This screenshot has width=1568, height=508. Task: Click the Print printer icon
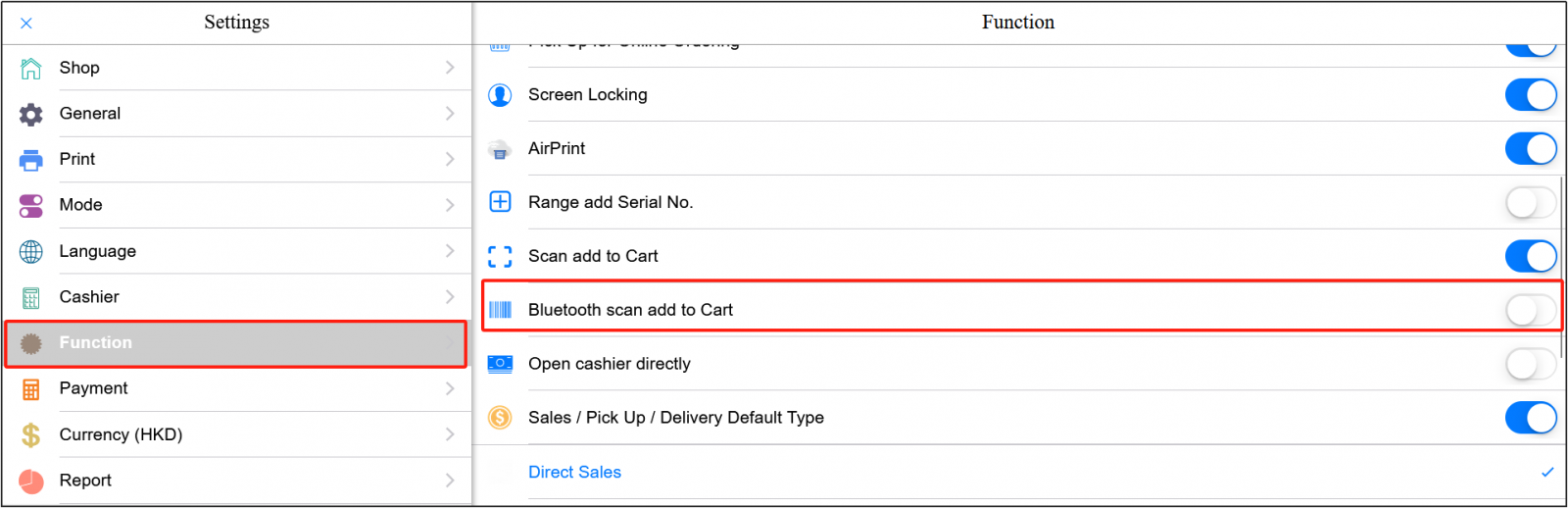pos(31,159)
